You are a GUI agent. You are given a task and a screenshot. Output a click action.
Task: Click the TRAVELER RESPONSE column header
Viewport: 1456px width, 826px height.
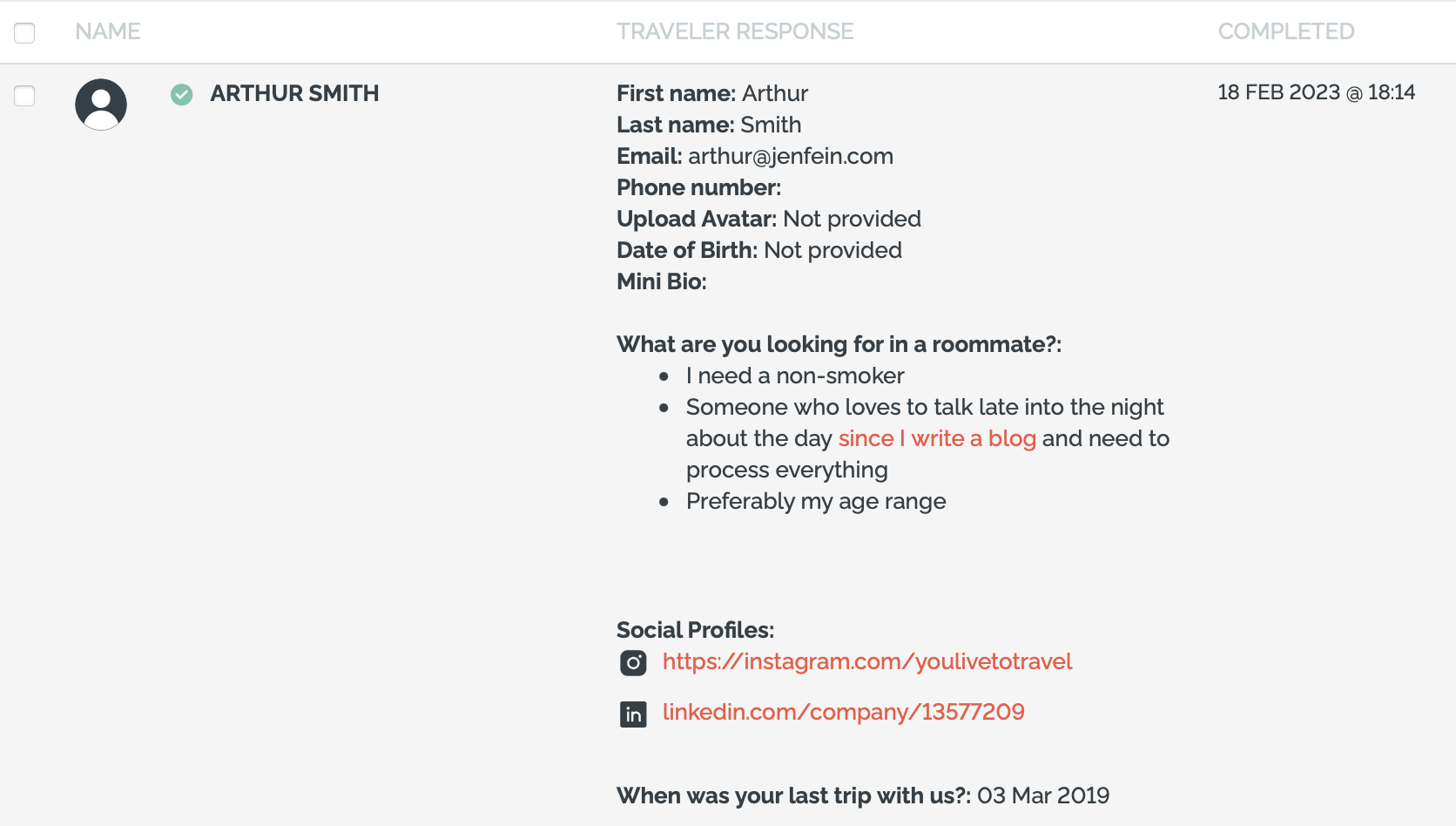point(735,31)
